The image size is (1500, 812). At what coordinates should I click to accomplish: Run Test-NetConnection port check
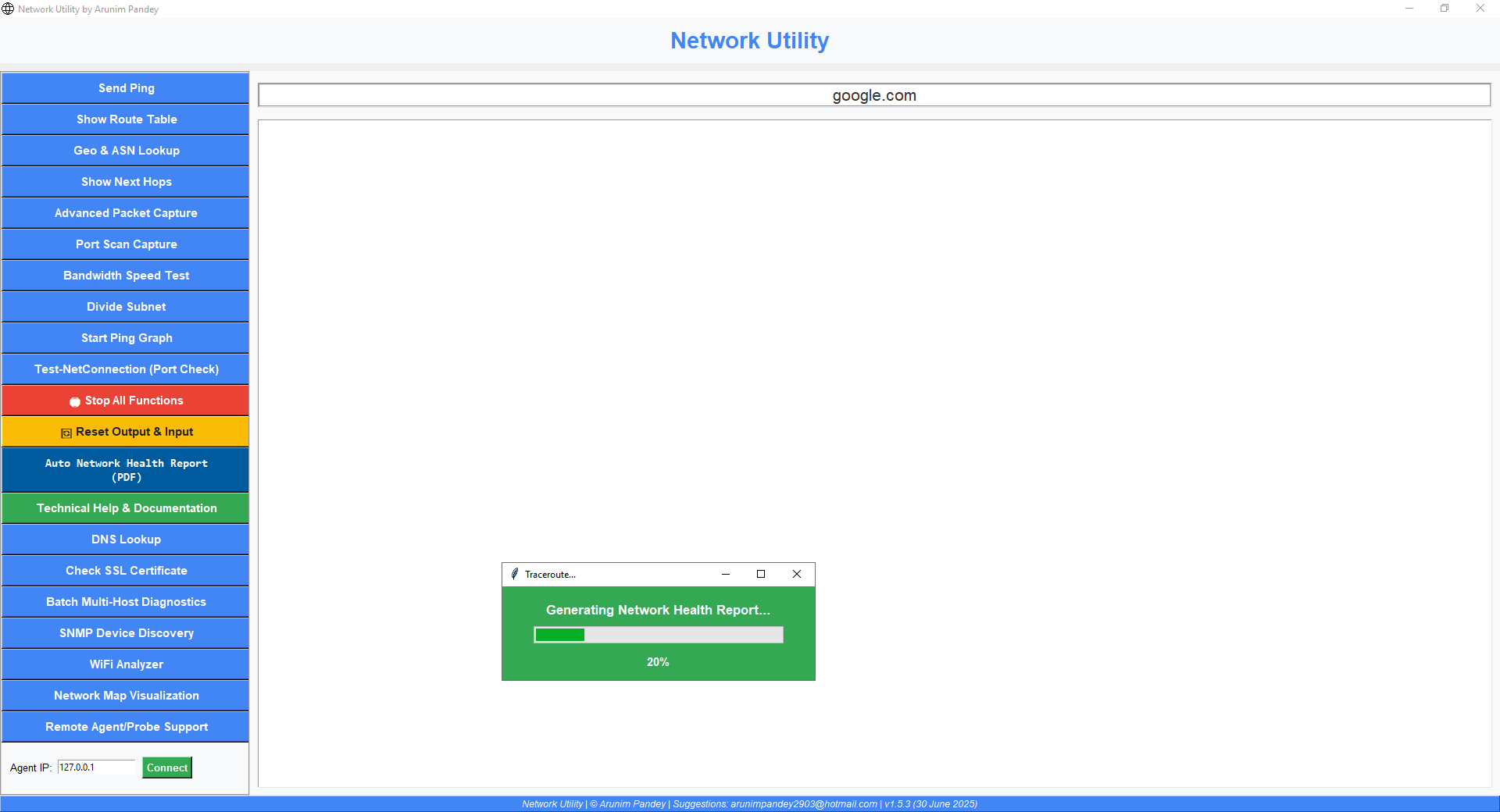[x=125, y=369]
